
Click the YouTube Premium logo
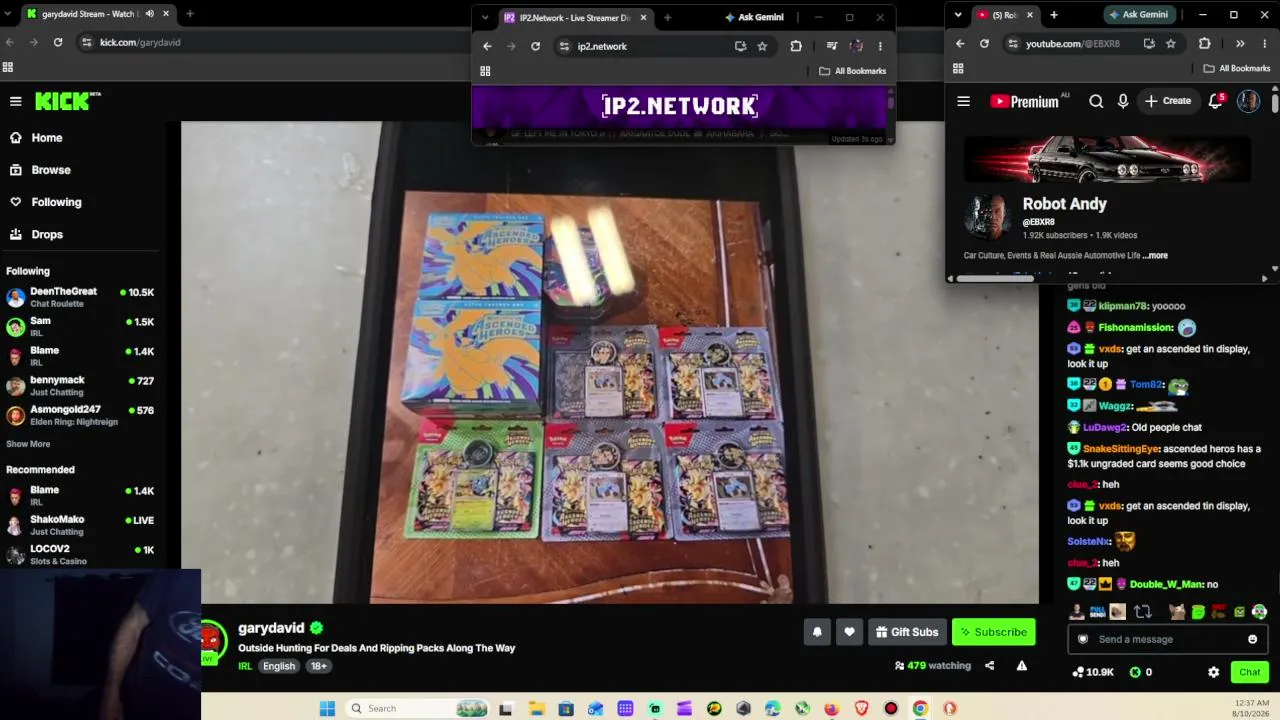click(x=1024, y=101)
